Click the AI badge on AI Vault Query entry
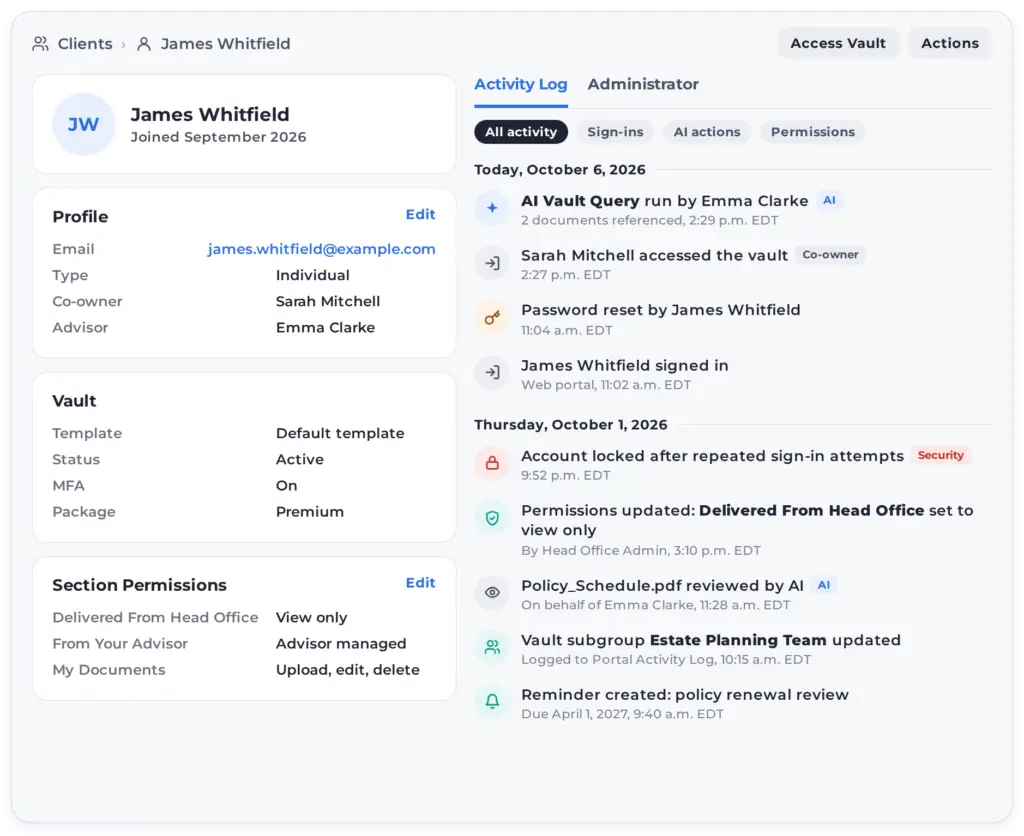Screen dimensions: 1024x836 click(x=829, y=201)
